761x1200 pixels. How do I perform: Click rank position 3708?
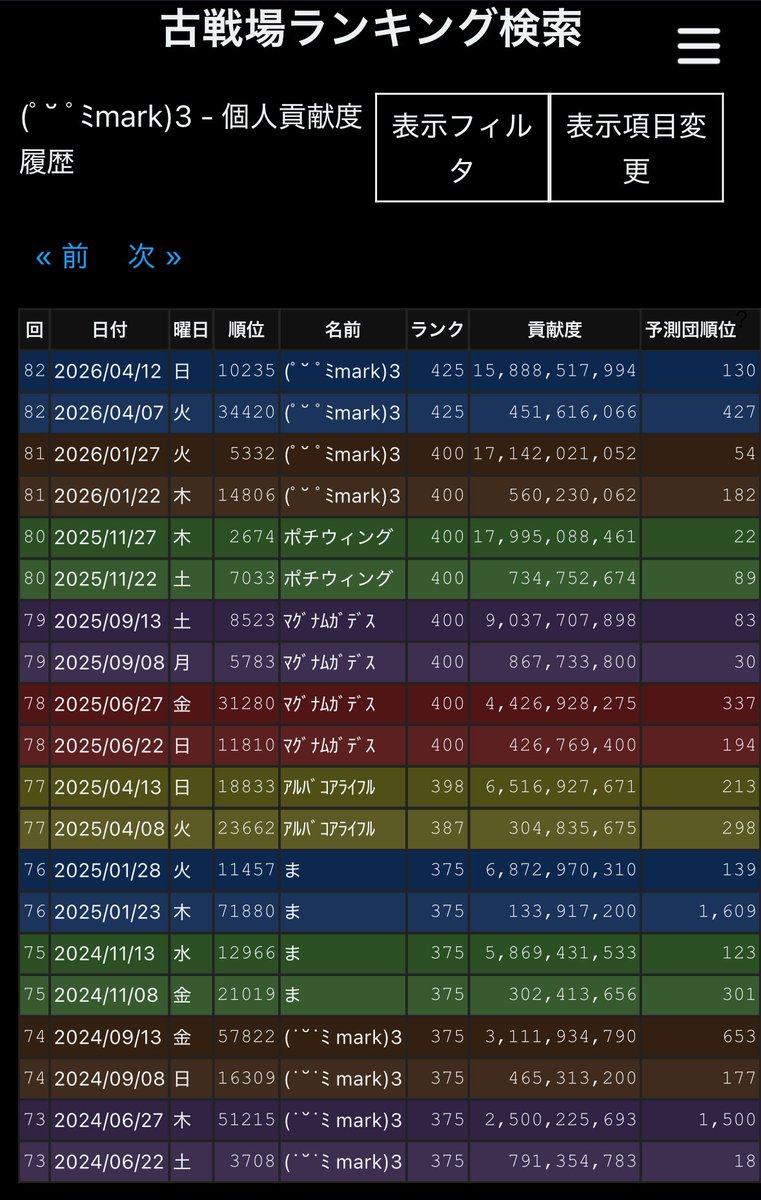point(252,1162)
